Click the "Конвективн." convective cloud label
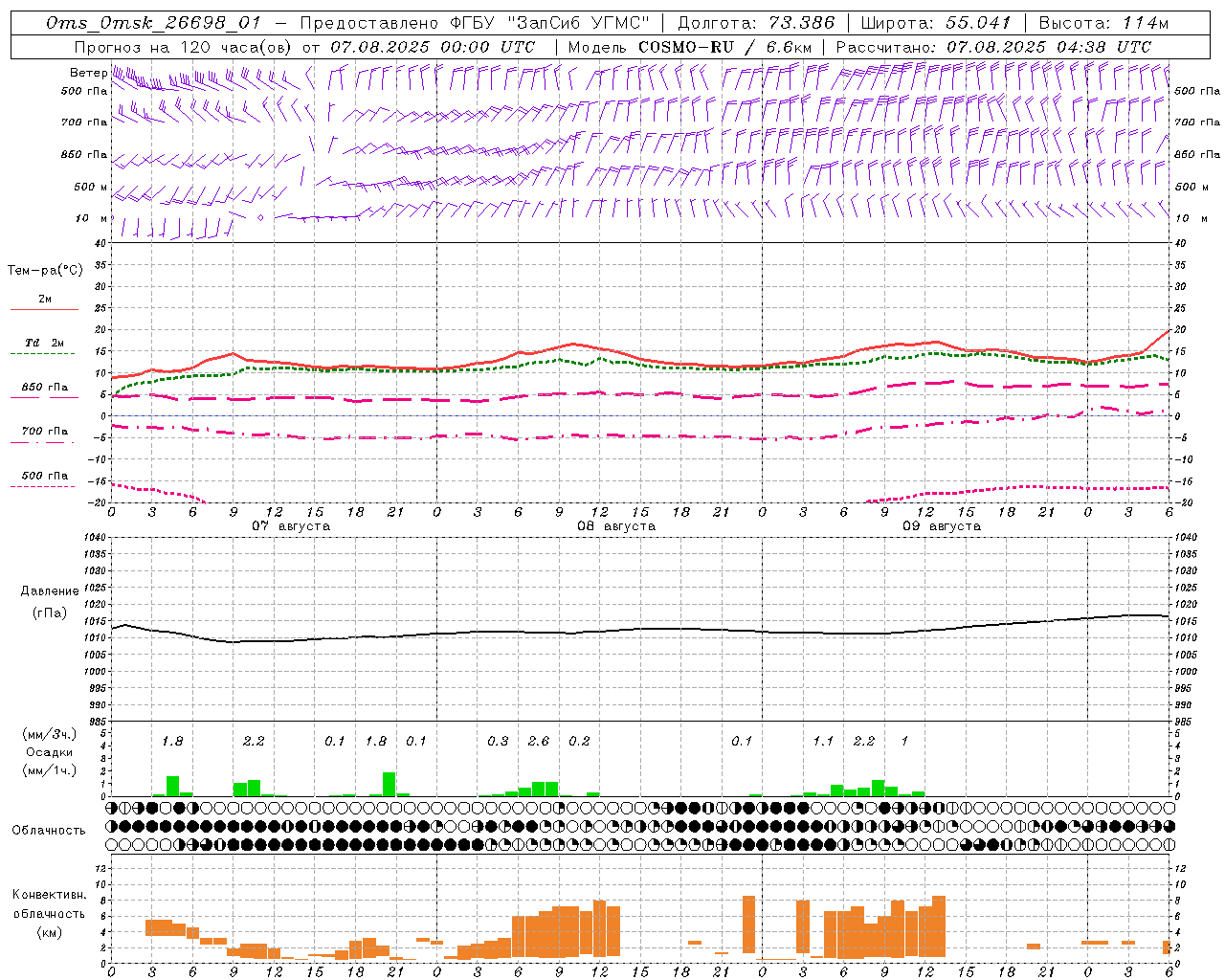This screenshot has width=1225, height=980. point(49,895)
